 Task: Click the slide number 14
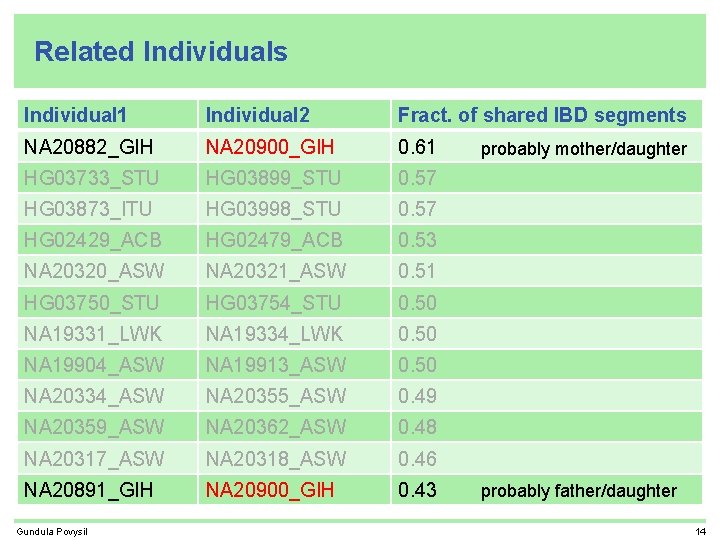(x=700, y=532)
